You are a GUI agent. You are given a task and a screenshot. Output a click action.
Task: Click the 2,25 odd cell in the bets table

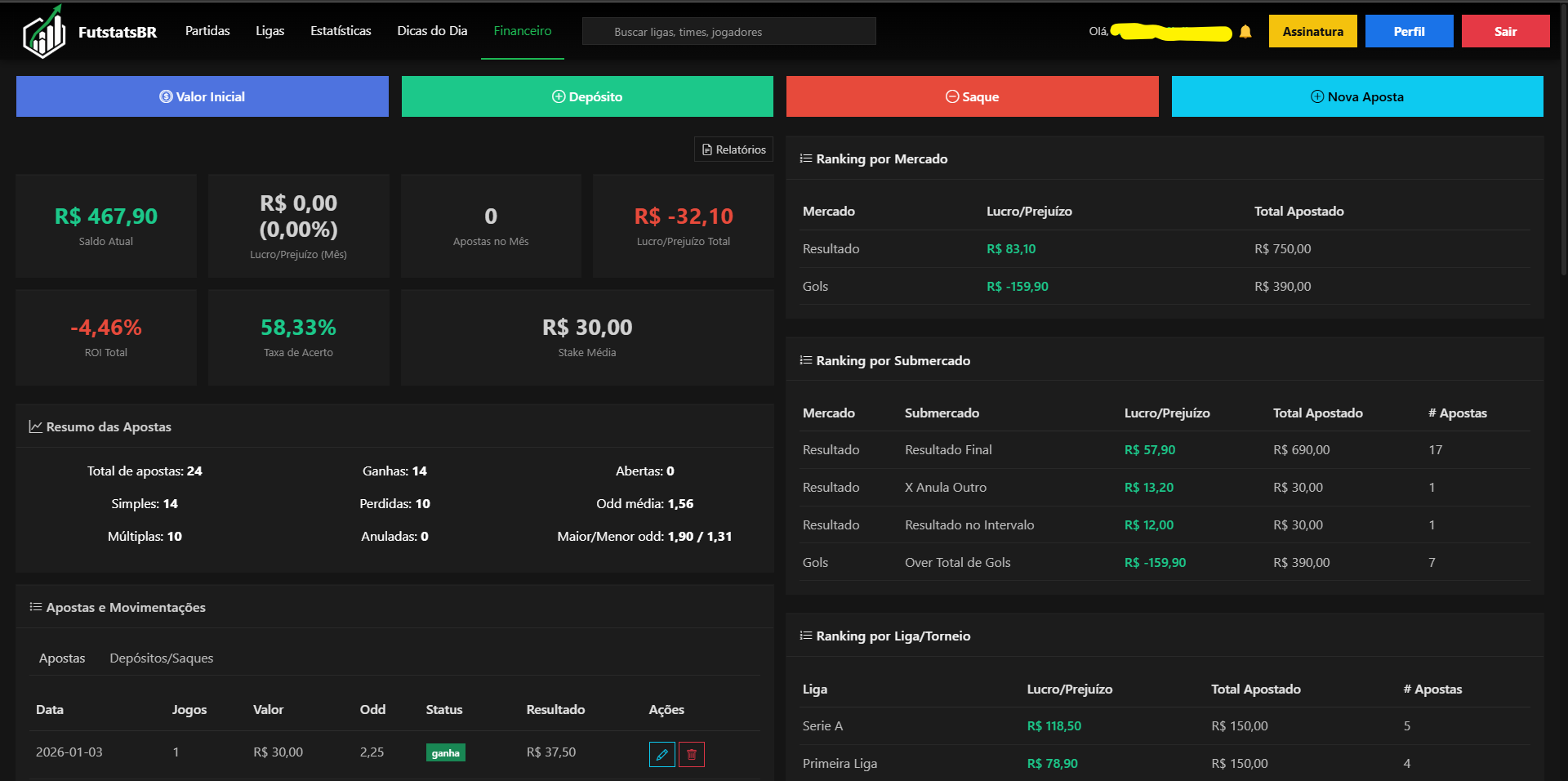point(372,752)
